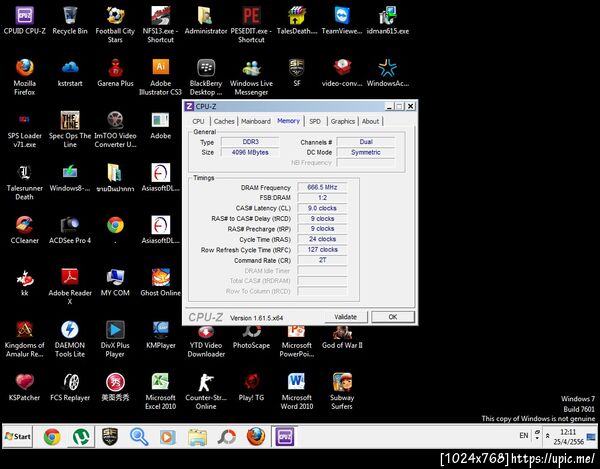Select the Memory tab
Screen dimensions: 600x469
point(288,121)
